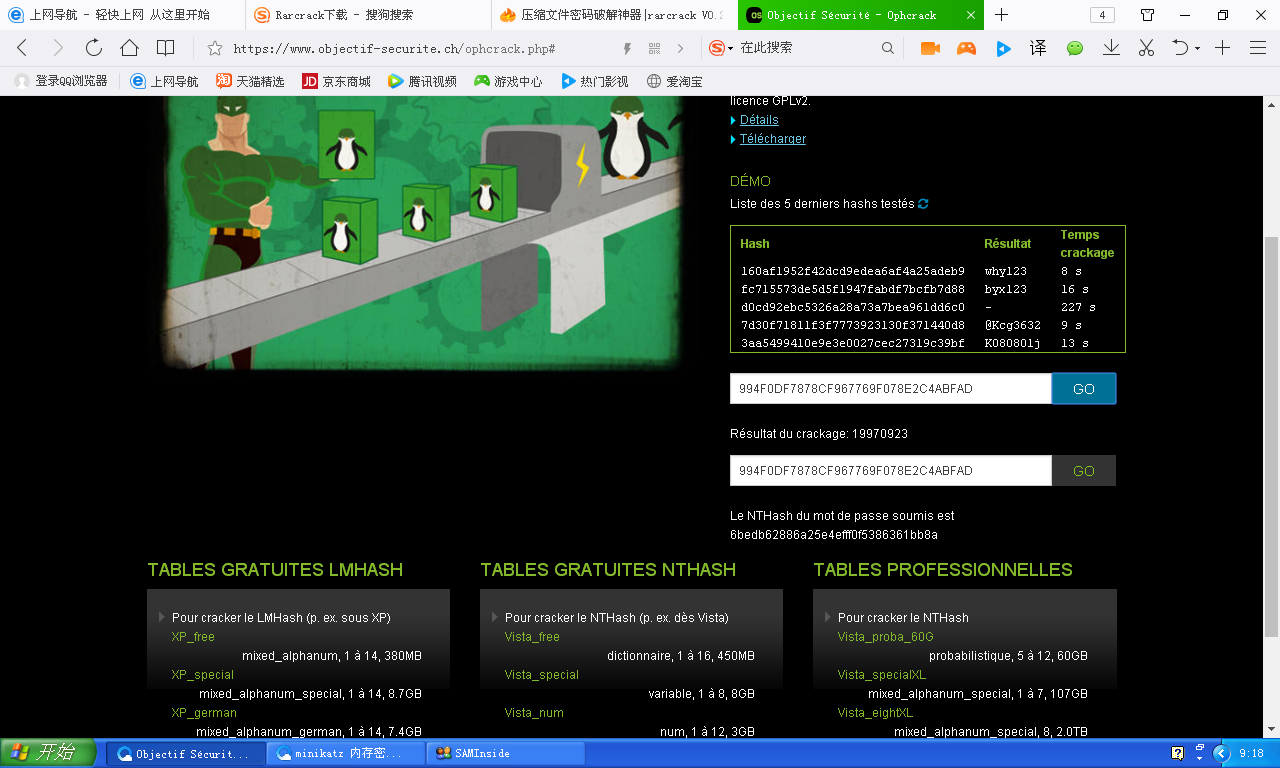Click the 在此搜索 search box

(x=806, y=48)
